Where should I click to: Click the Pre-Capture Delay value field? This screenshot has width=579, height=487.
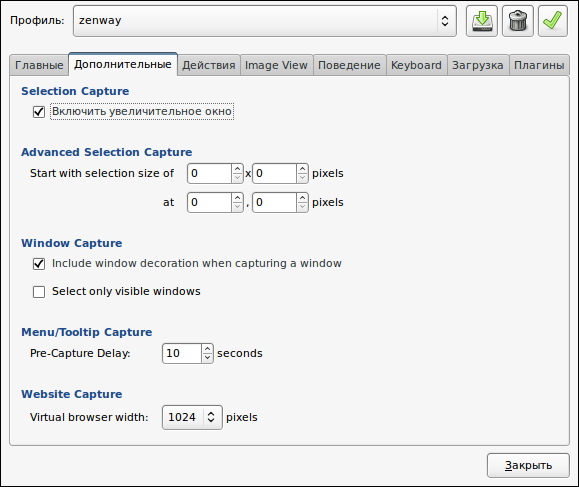182,353
